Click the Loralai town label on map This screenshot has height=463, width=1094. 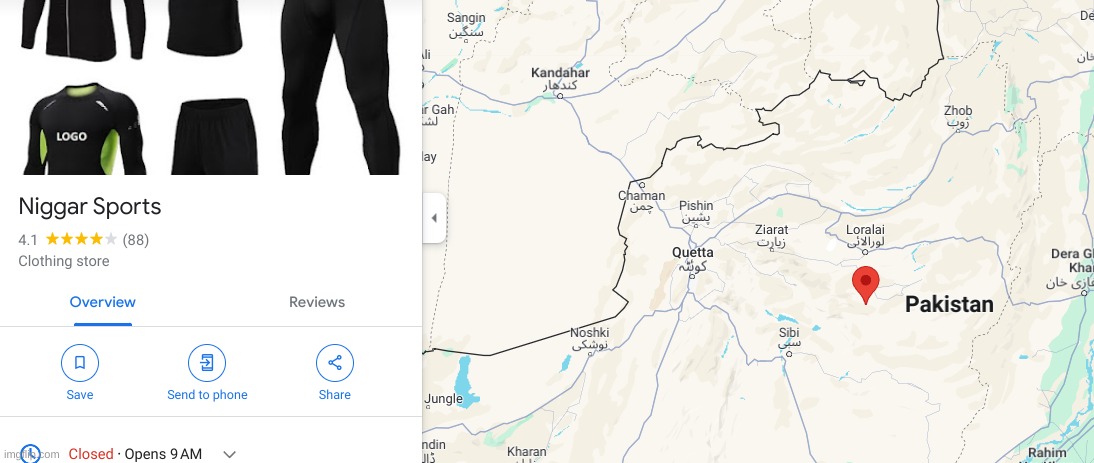point(865,229)
